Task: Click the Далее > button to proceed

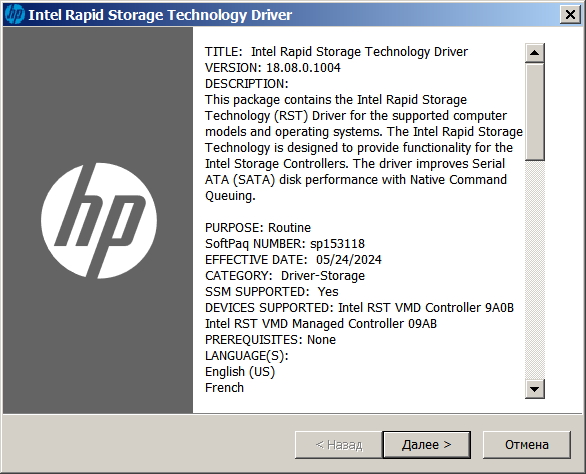Action: [x=426, y=445]
